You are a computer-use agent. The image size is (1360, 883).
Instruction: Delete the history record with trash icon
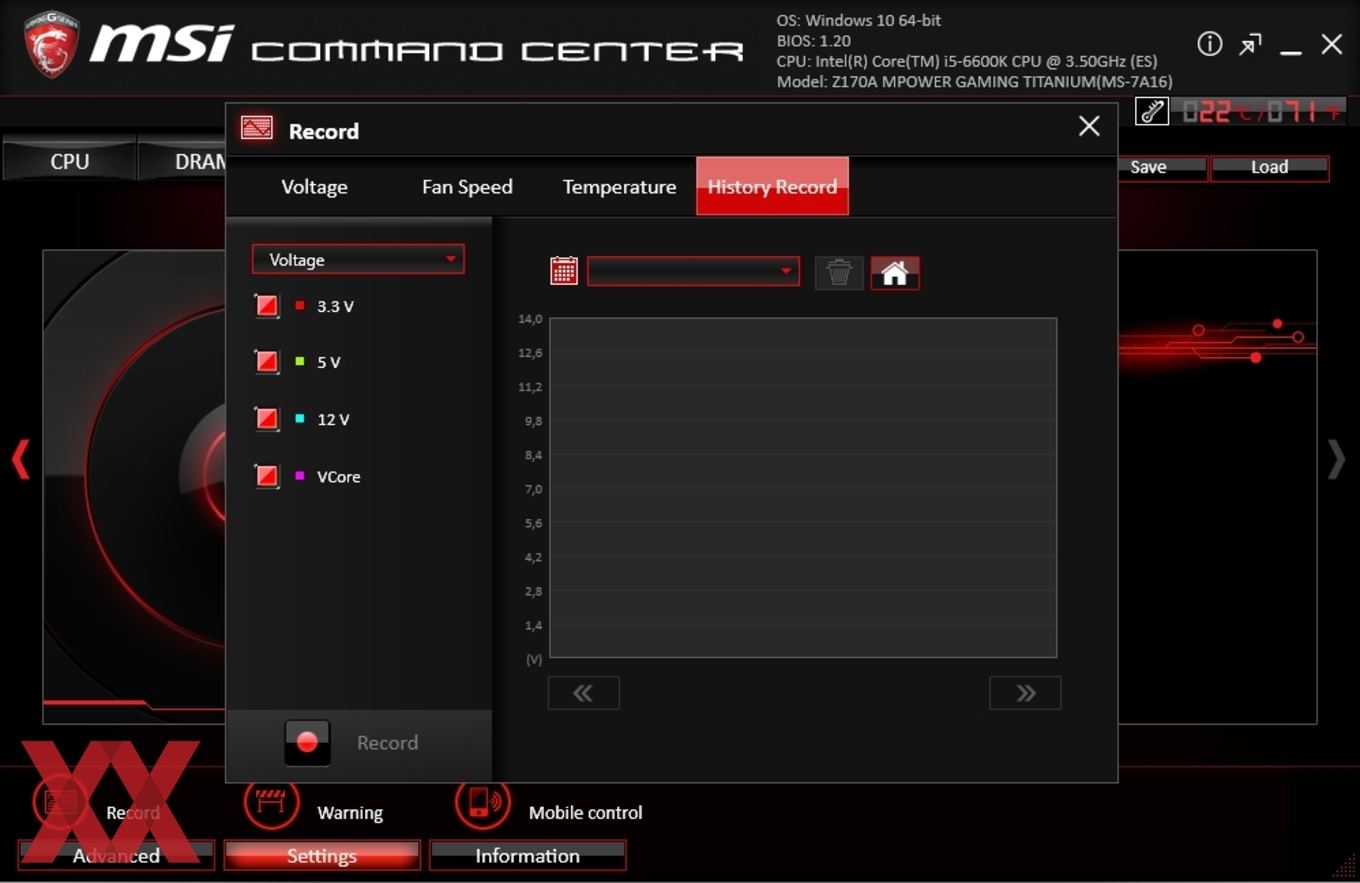click(839, 272)
